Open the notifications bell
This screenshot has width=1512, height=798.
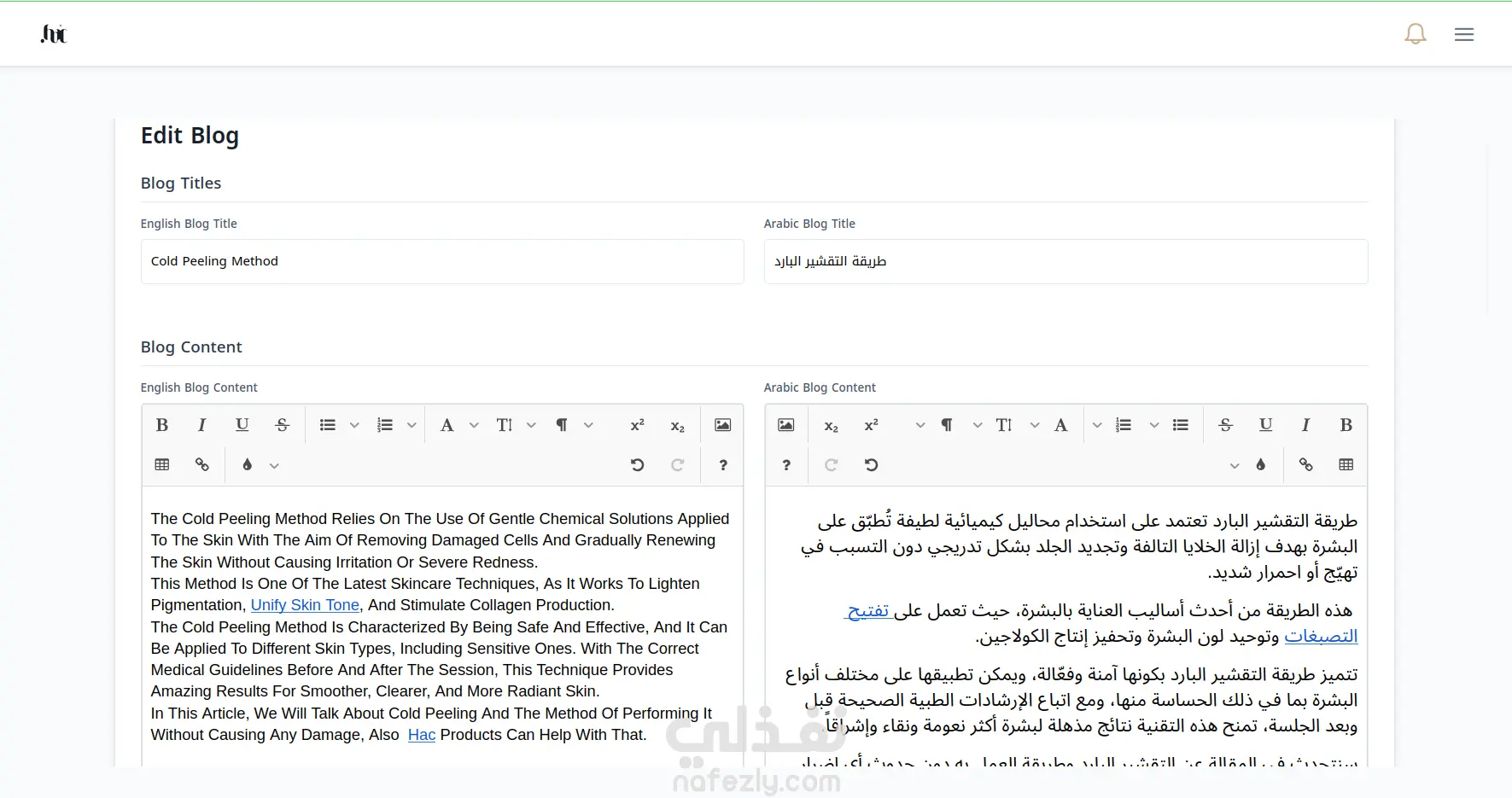[x=1416, y=34]
